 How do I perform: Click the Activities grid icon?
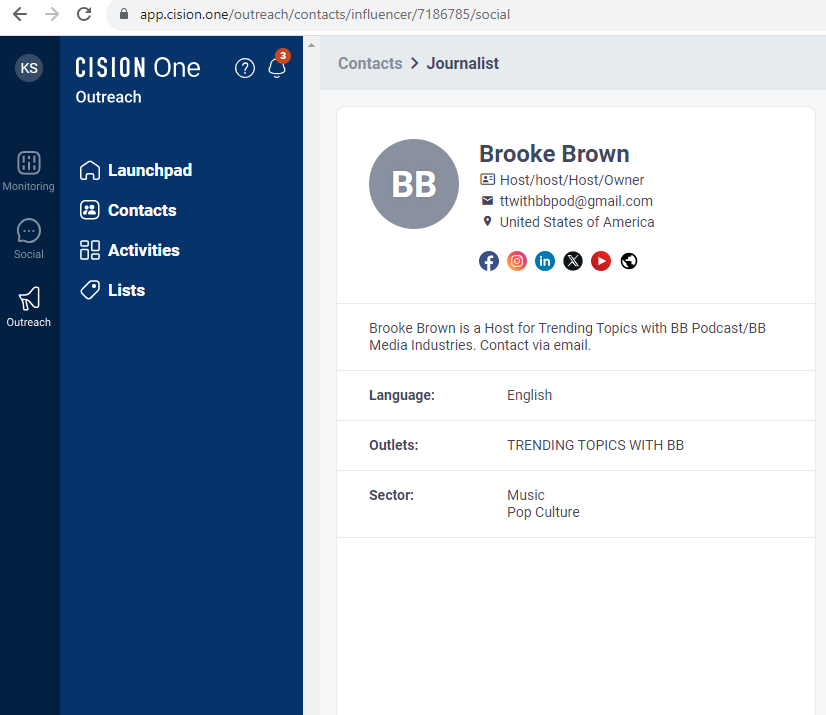(90, 250)
